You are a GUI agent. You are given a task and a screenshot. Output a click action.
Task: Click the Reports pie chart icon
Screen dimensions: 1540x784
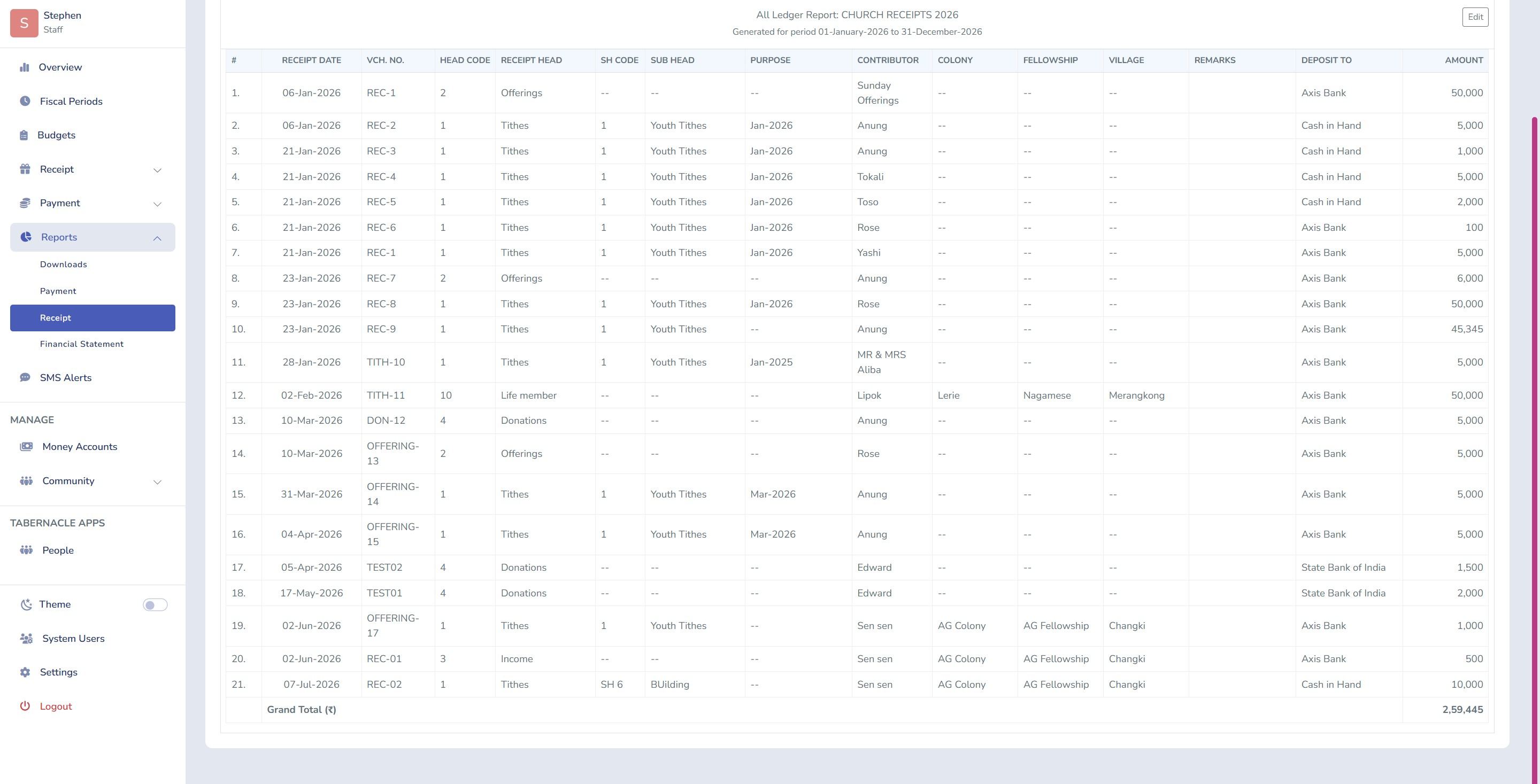[26, 237]
